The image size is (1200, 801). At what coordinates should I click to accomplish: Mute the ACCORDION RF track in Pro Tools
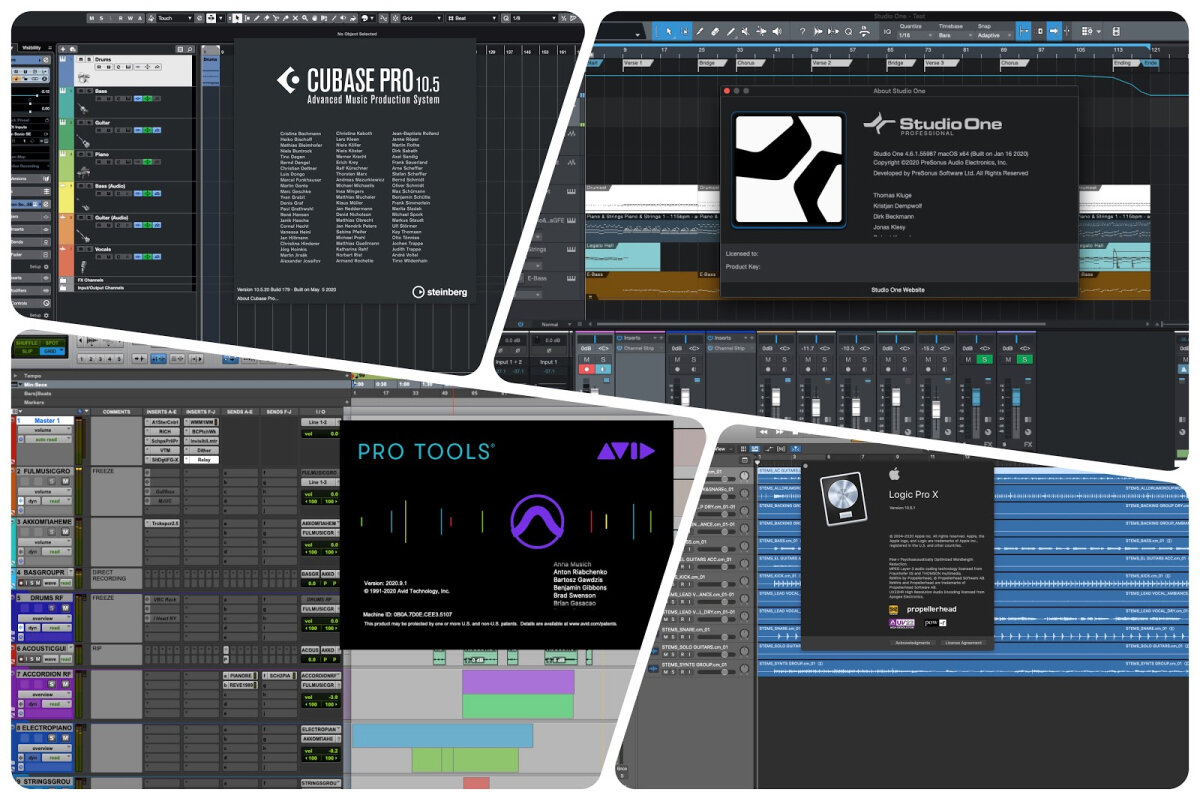66,684
